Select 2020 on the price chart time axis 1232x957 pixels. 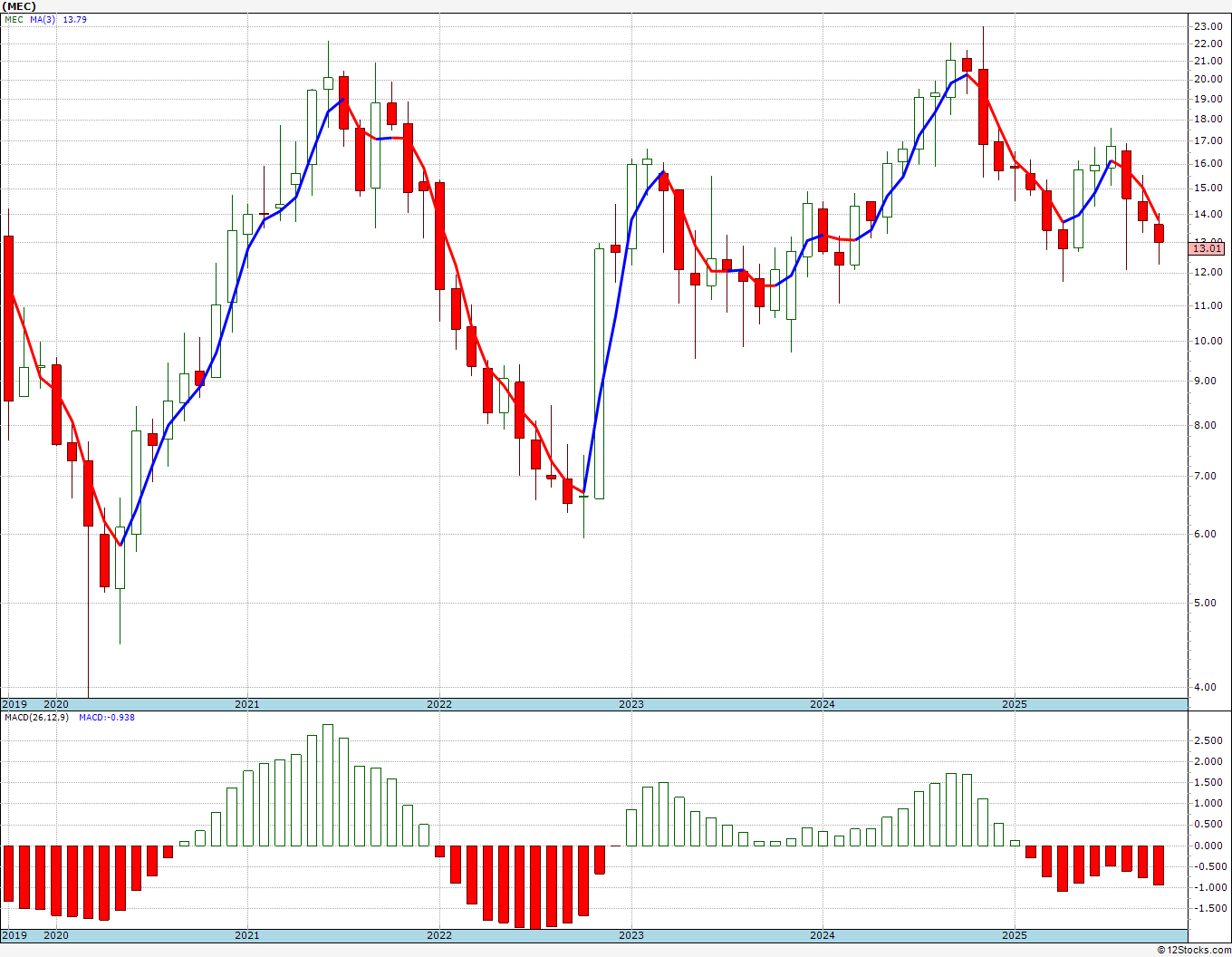pos(56,704)
